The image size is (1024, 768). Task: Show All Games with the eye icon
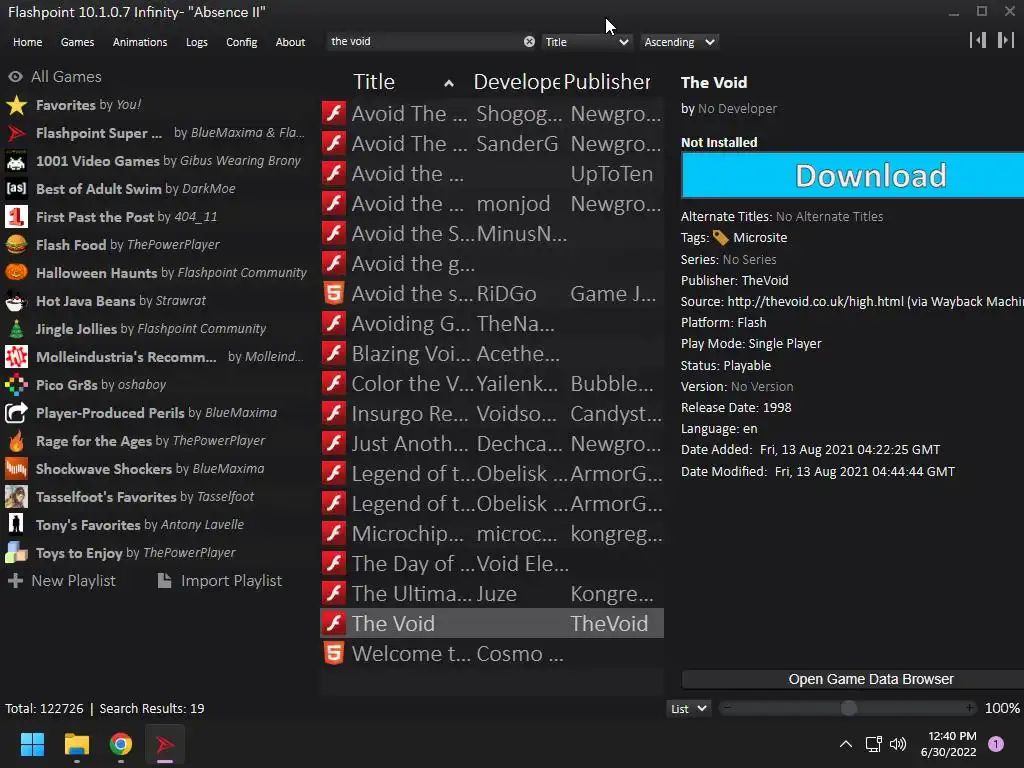[x=15, y=77]
